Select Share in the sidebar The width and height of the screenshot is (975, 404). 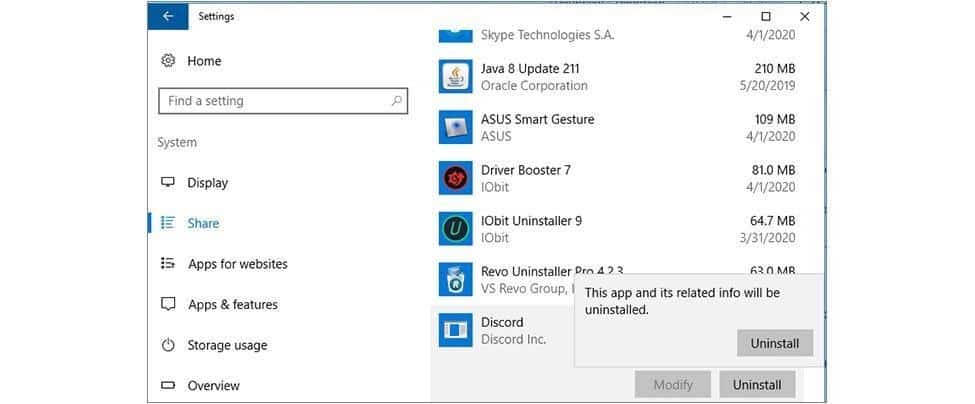pos(203,223)
